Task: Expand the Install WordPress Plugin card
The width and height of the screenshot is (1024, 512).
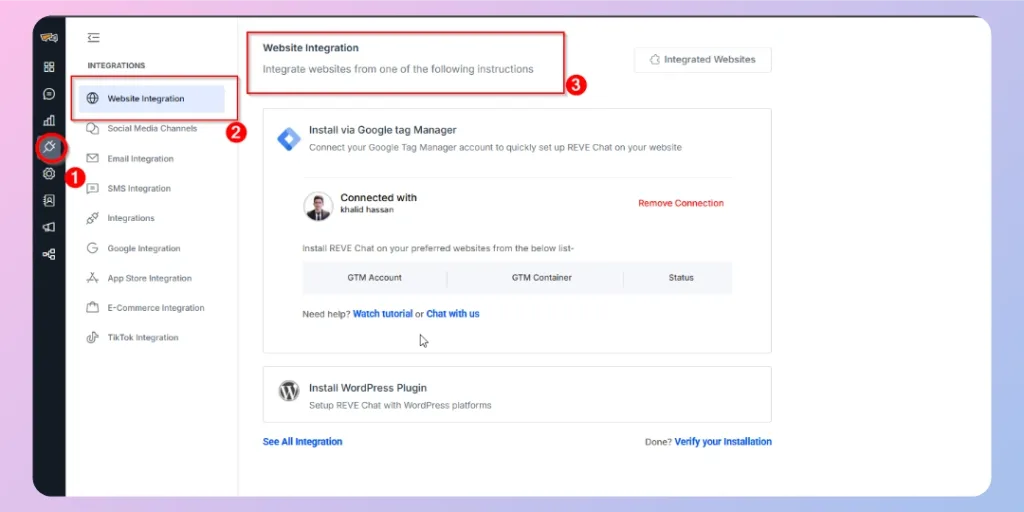Action: (517, 394)
